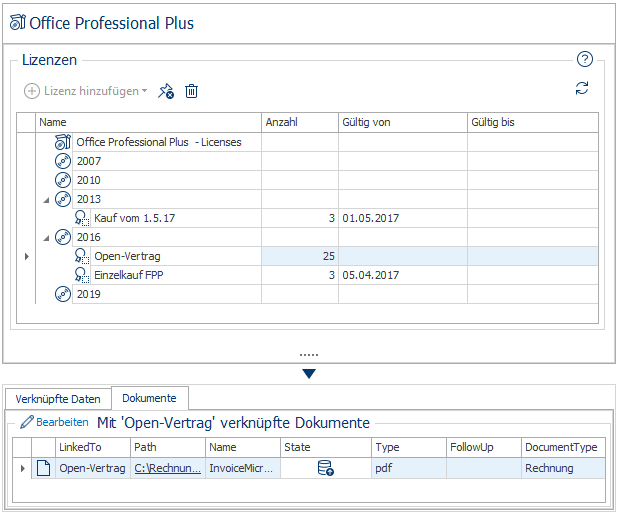Click the date cell 01.05.2017
The width and height of the screenshot is (620, 512).
tap(403, 218)
